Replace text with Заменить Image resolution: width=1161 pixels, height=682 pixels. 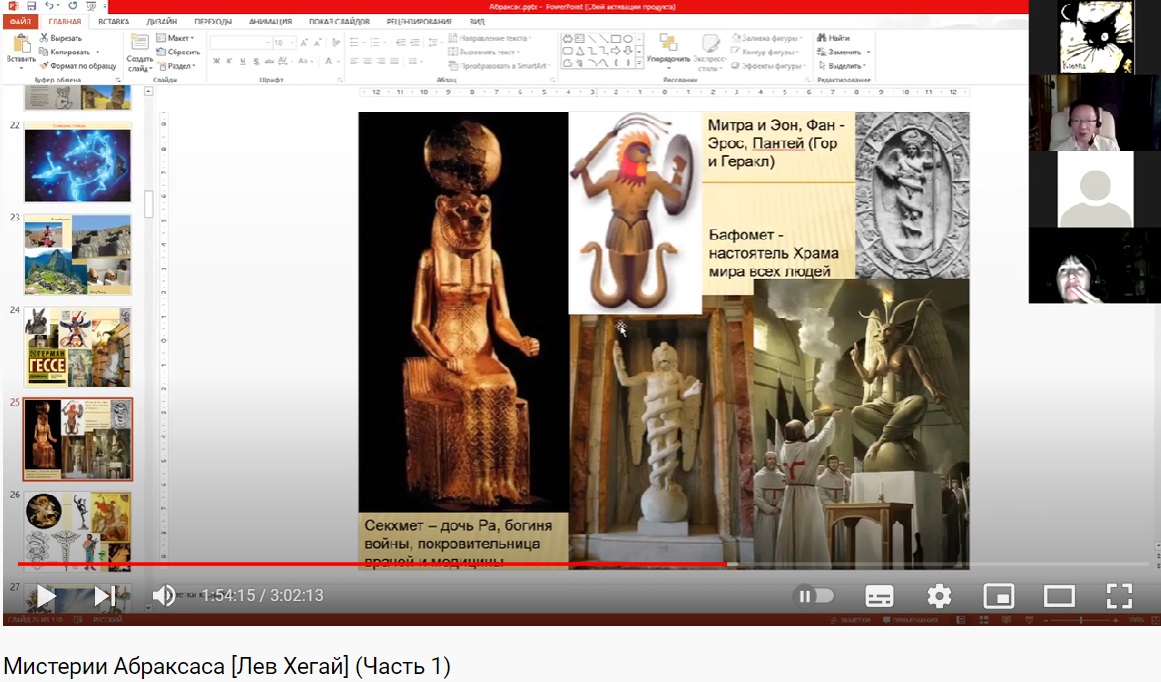click(x=841, y=52)
